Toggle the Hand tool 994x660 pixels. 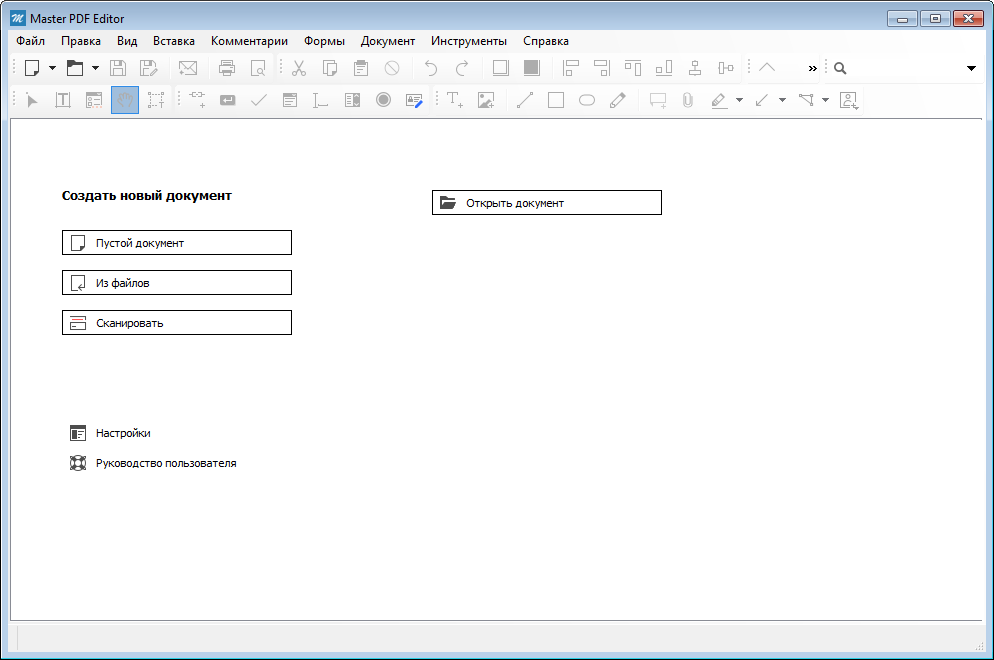pos(125,100)
